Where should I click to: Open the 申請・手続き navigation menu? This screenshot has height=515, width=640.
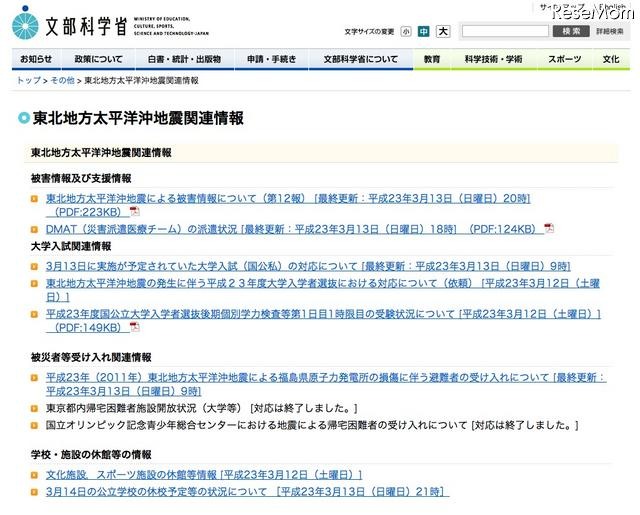pyautogui.click(x=272, y=59)
